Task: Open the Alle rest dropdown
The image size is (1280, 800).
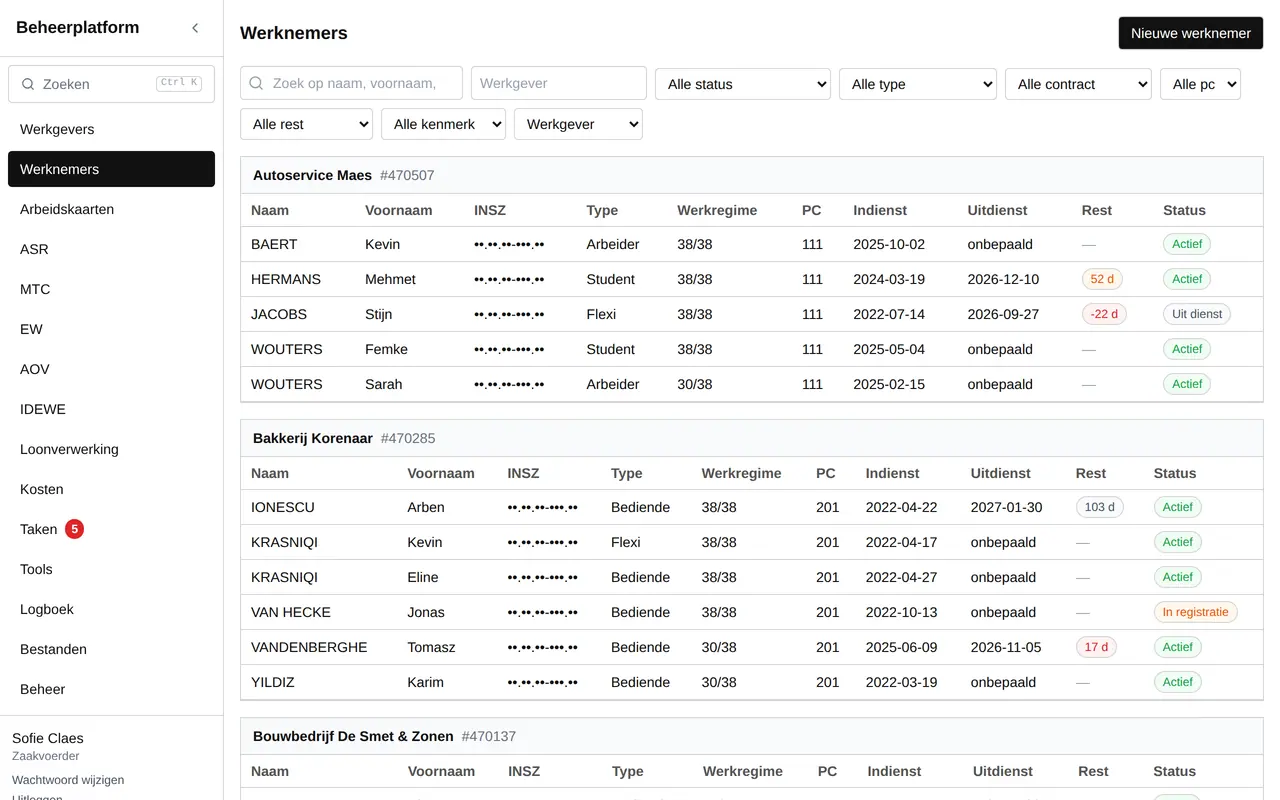Action: coord(306,124)
